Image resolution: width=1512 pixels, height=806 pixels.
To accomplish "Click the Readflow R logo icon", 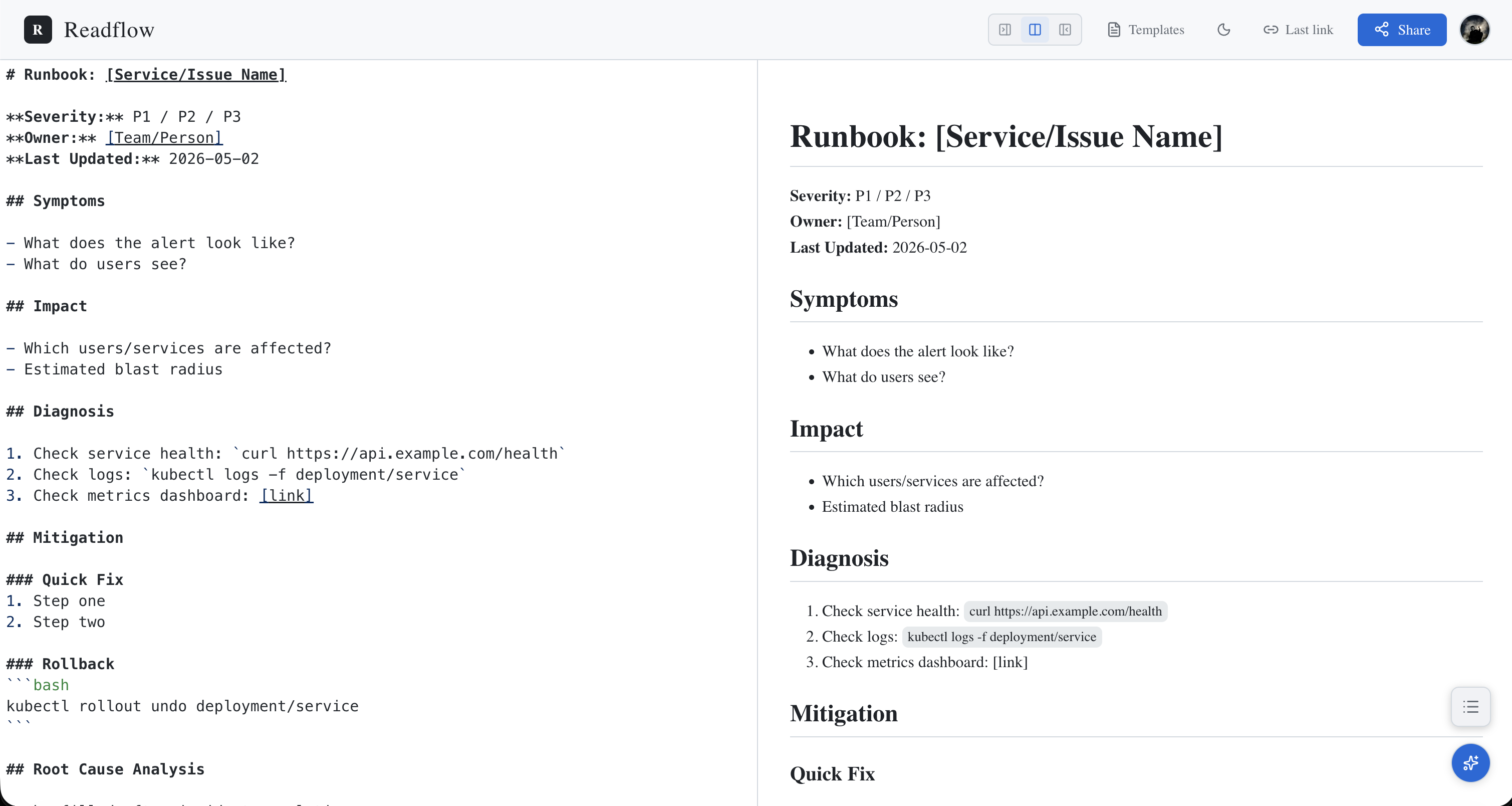I will click(x=38, y=30).
